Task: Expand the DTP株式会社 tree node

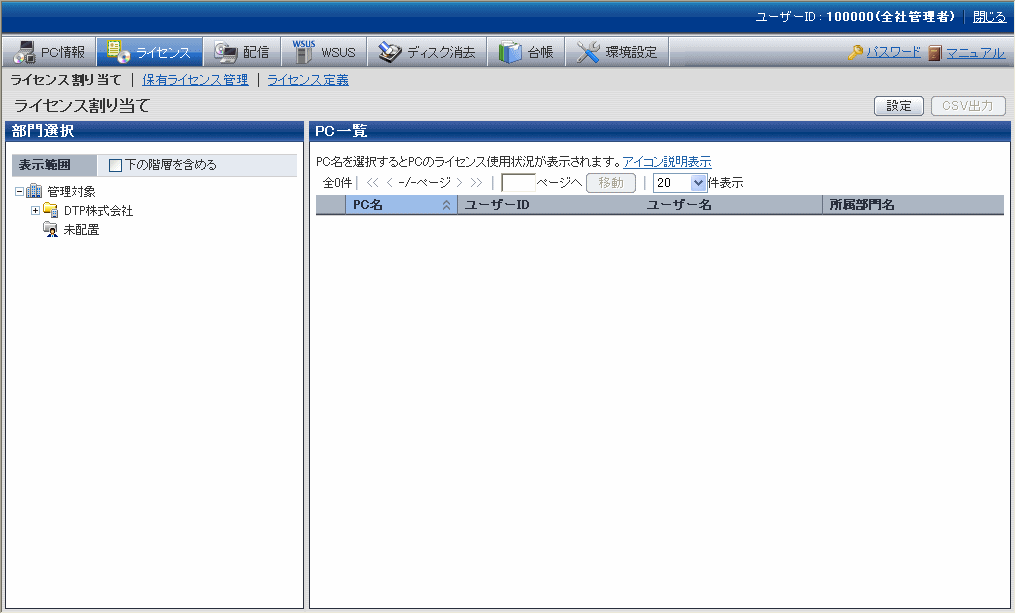Action: 35,210
